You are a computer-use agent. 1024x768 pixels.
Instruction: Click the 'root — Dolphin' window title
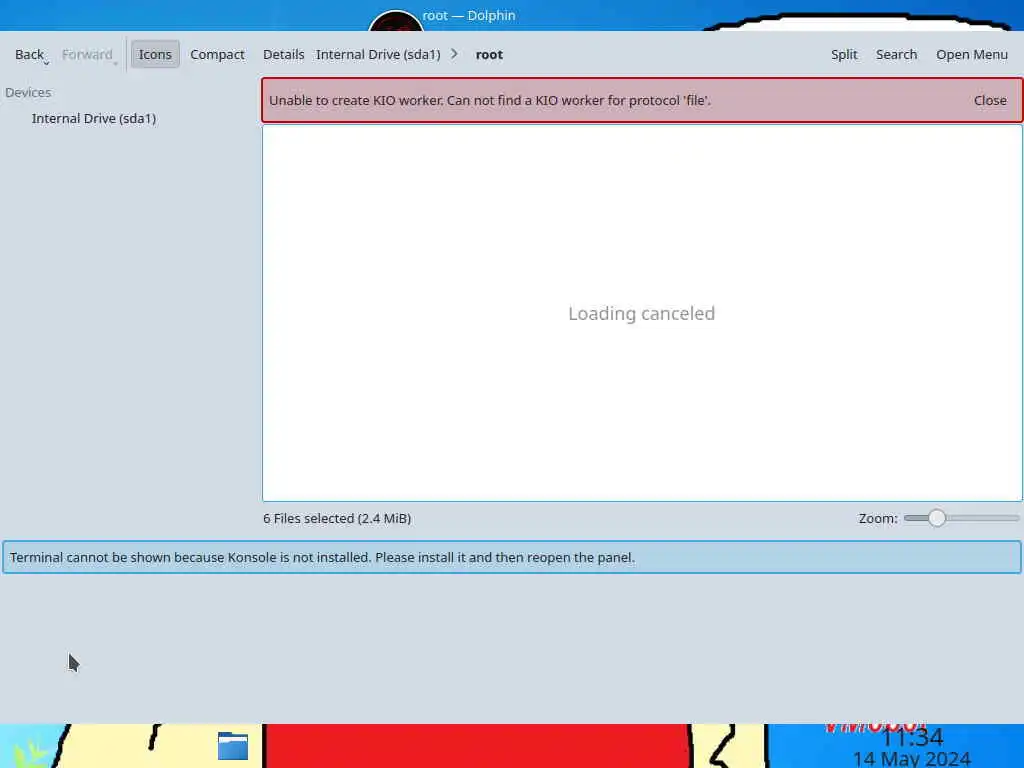pos(469,15)
